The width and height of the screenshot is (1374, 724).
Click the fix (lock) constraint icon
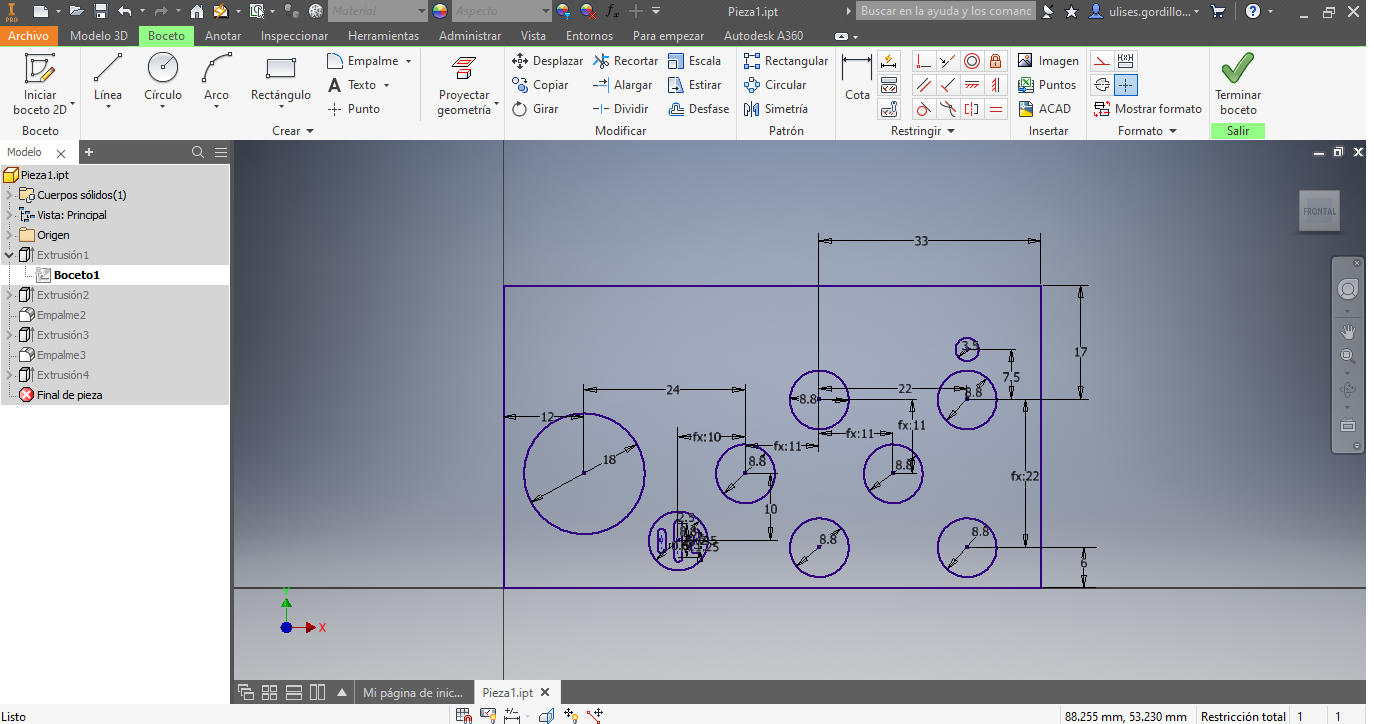tap(995, 61)
